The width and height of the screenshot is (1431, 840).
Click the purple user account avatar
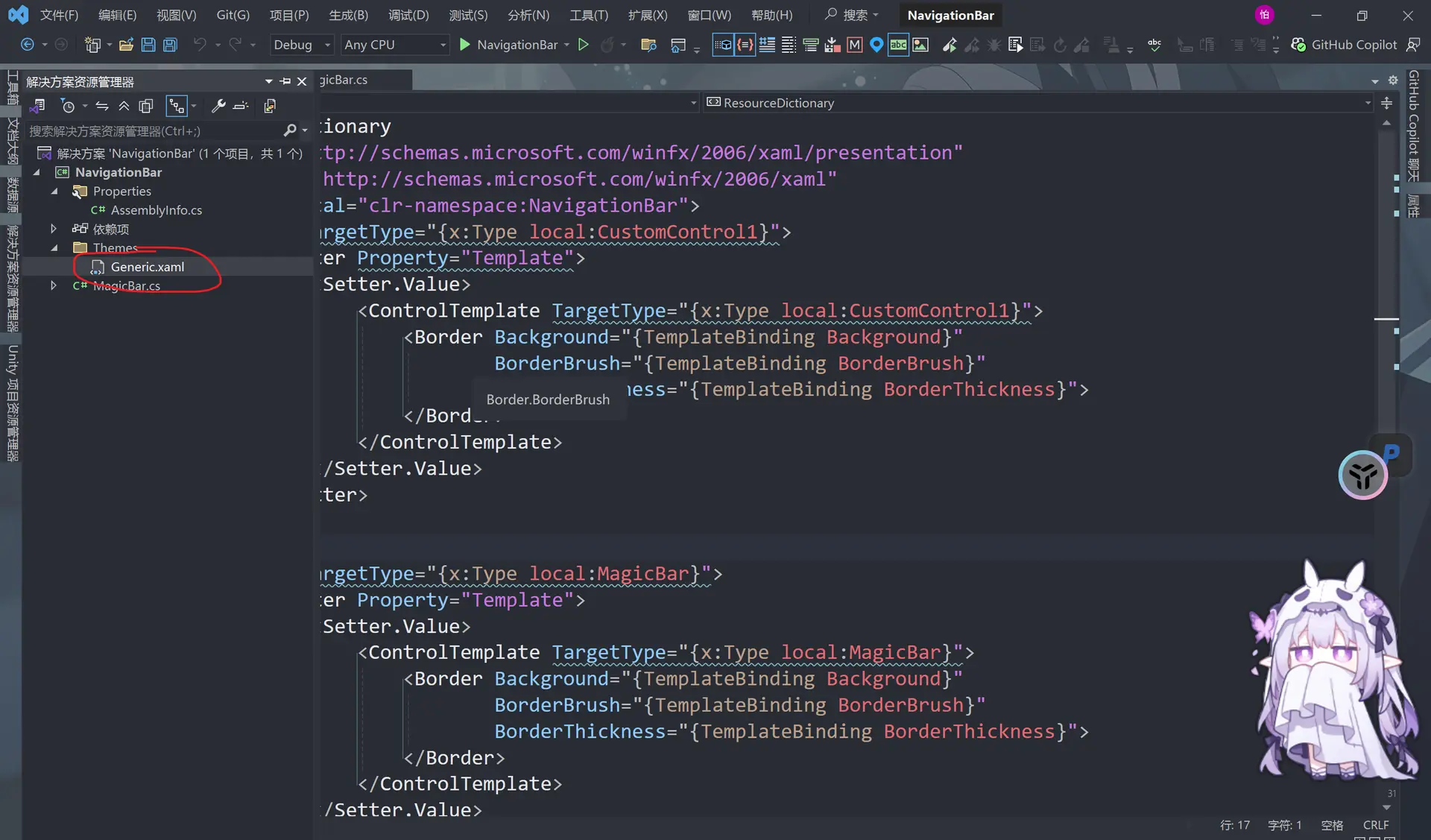coord(1264,15)
